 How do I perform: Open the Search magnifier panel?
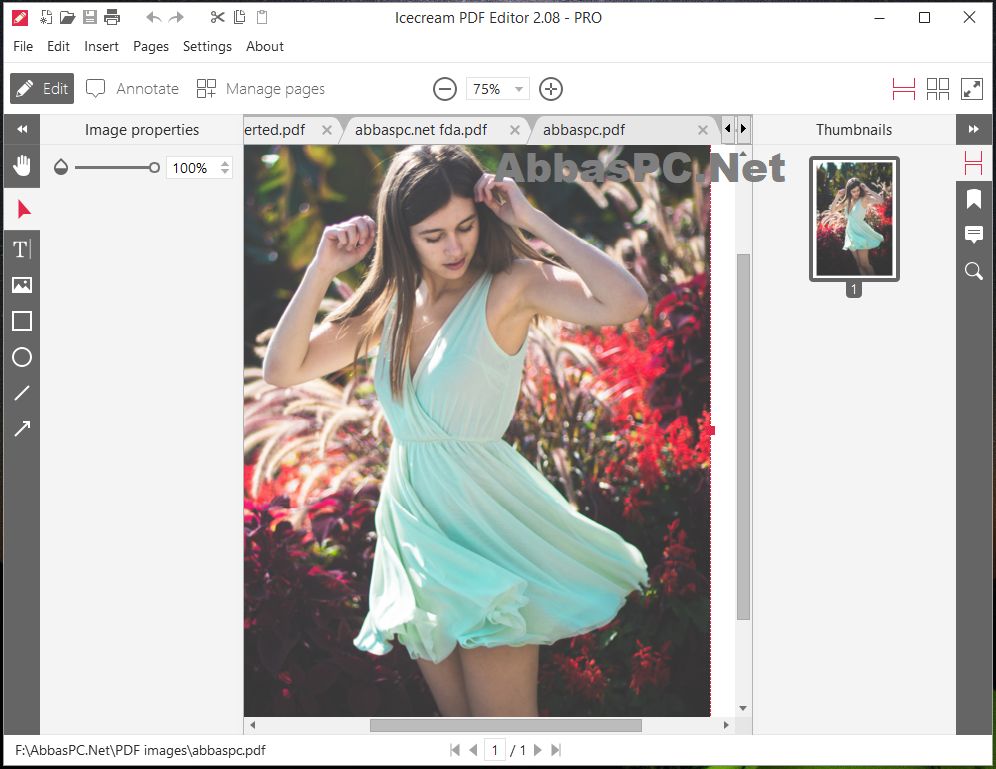pos(974,271)
